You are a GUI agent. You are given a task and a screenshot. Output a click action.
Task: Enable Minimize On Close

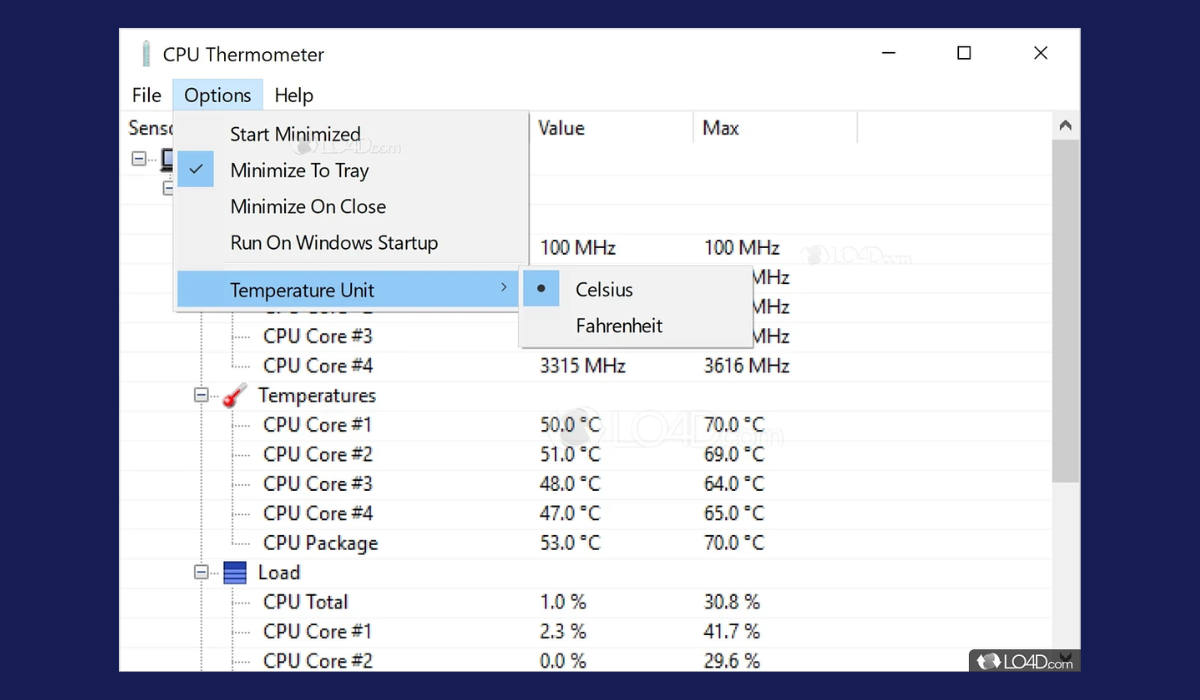350,206
